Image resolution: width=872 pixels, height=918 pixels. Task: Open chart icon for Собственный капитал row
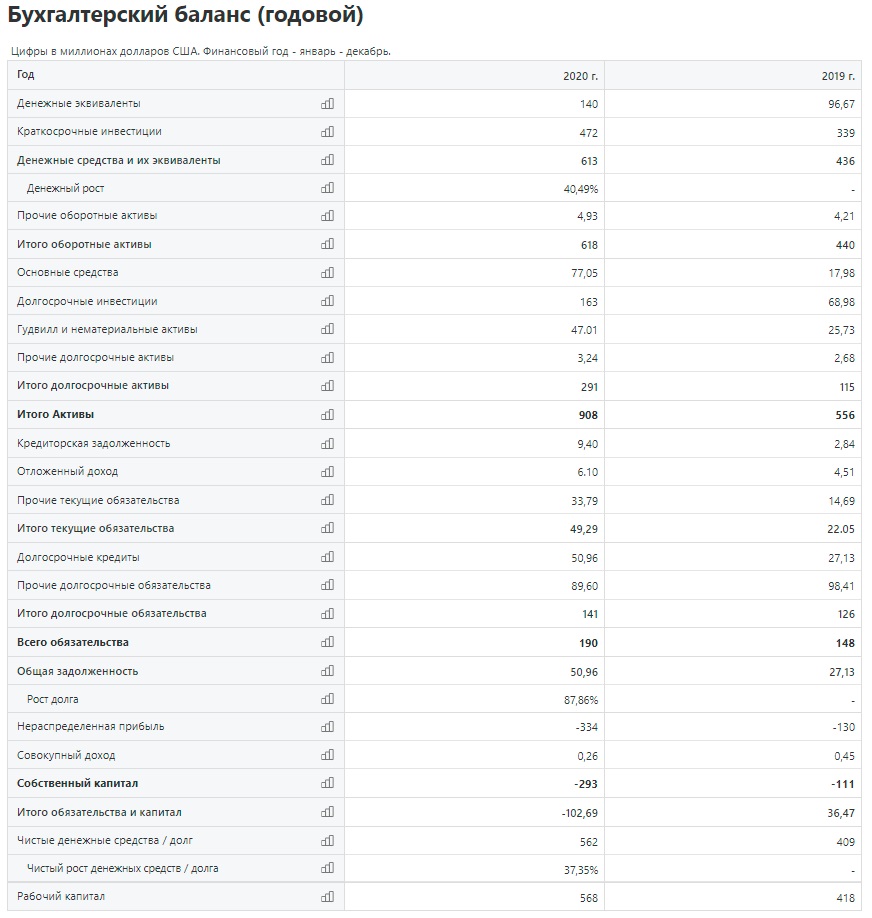pos(327,783)
